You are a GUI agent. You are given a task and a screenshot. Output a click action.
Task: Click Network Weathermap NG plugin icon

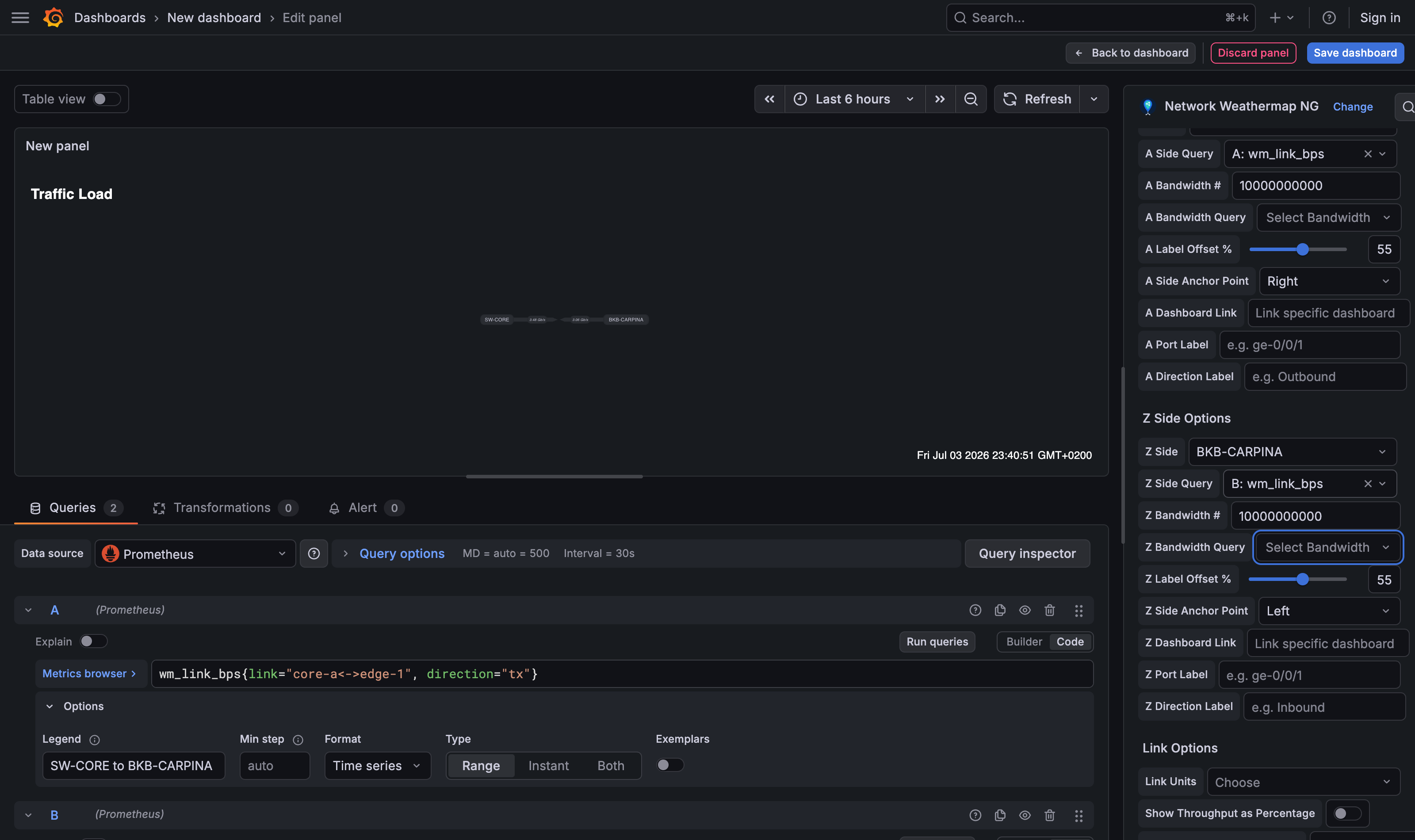1147,107
